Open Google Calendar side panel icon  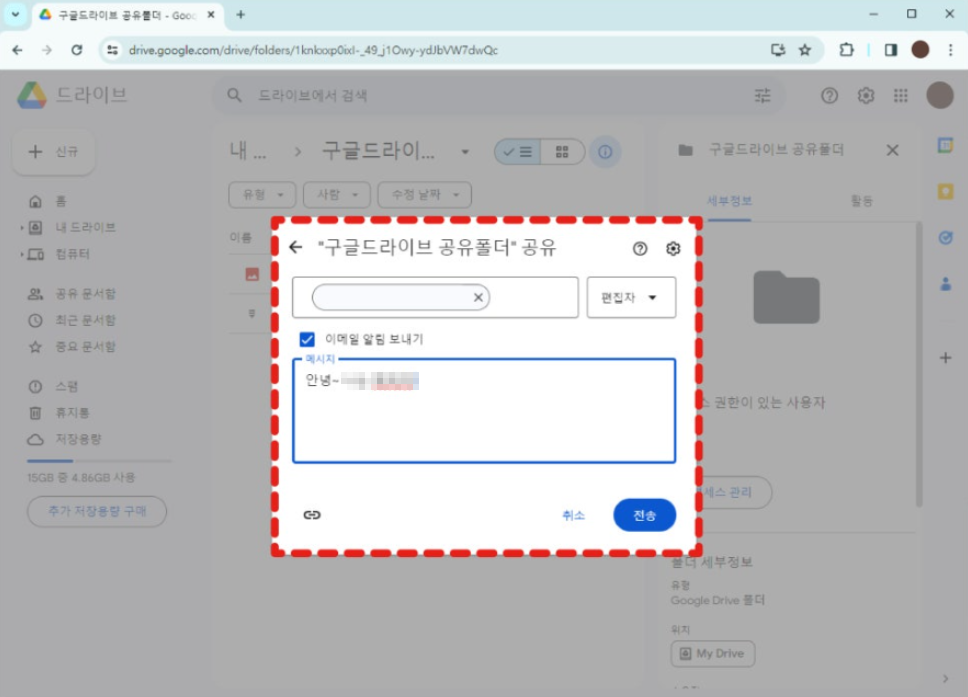click(x=945, y=146)
